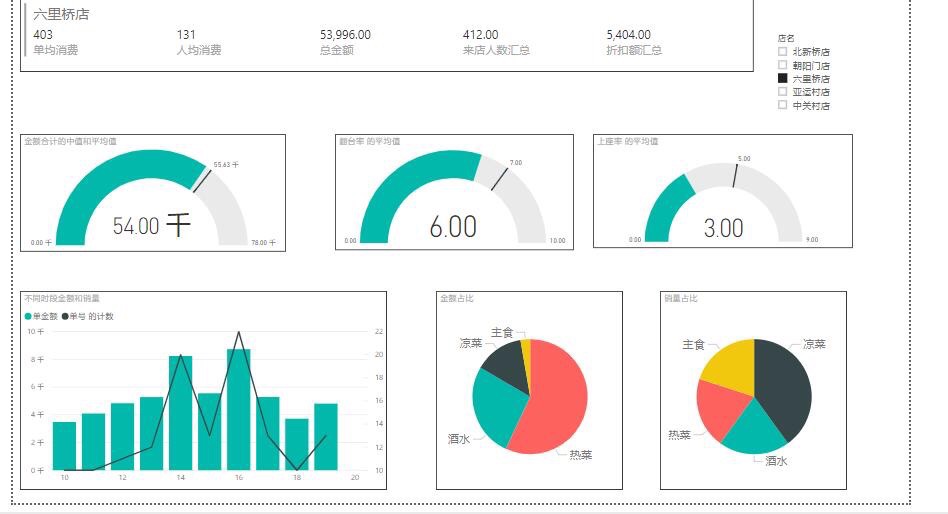This screenshot has height=514, width=948.
Task: Click the 78.00 千 gauge maximum label
Action: tap(264, 242)
